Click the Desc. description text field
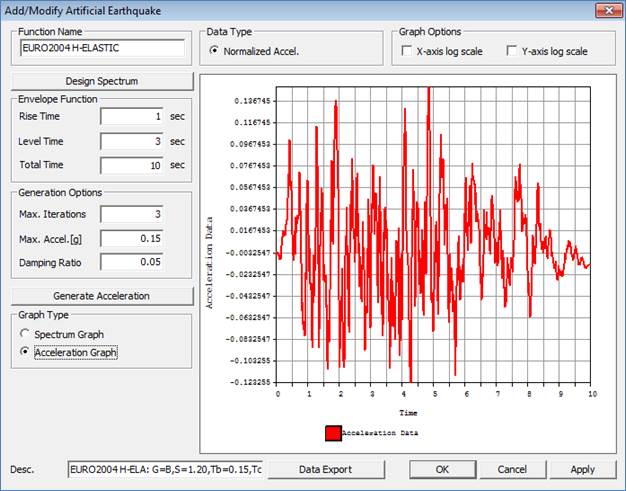626x491 pixels. [165, 469]
